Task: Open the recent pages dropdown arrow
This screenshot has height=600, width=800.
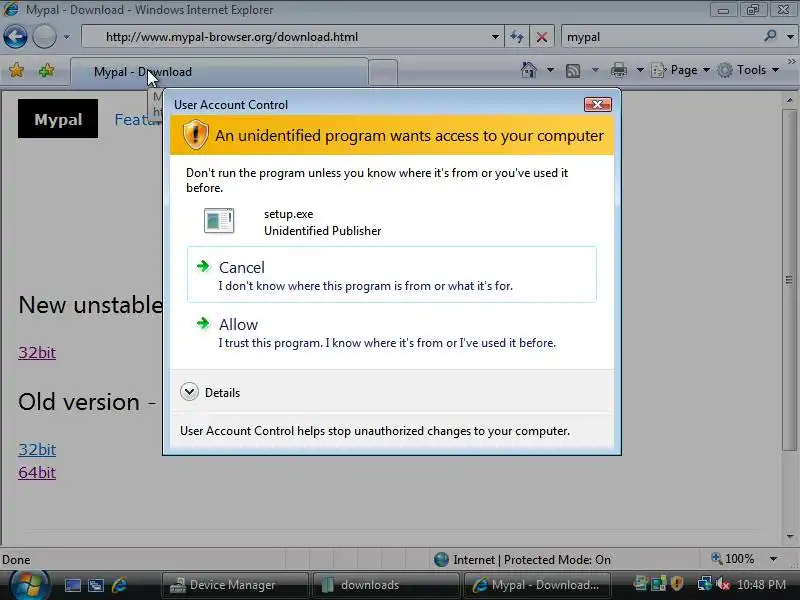Action: [x=66, y=37]
